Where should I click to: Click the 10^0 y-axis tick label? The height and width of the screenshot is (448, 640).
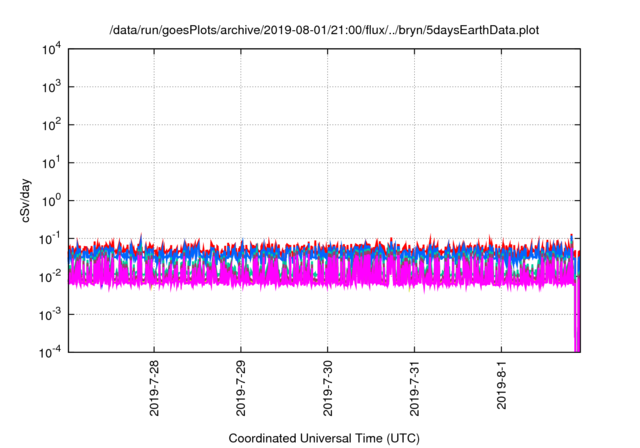(x=52, y=201)
